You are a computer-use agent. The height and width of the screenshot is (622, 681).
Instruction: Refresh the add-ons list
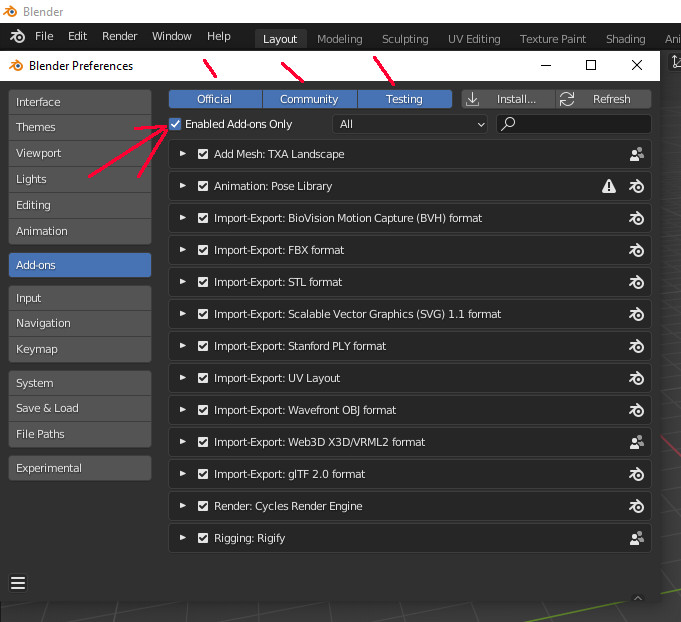click(603, 99)
